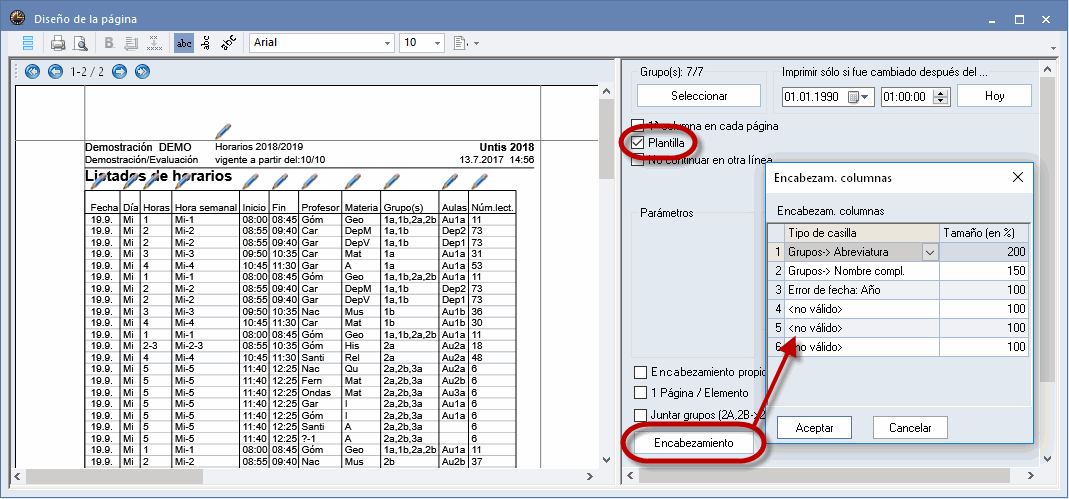Click the toolbar overflow arrow at far right
The height and width of the screenshot is (499, 1069).
tap(1053, 48)
